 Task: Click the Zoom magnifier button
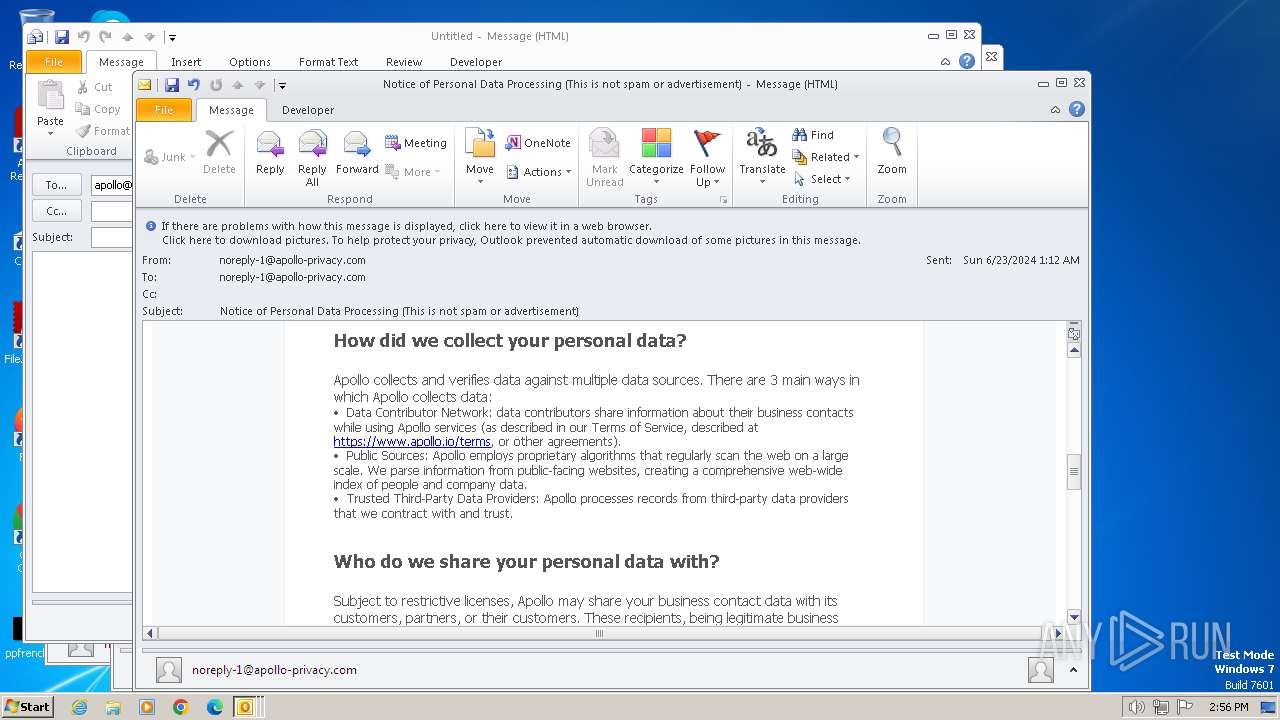pyautogui.click(x=892, y=154)
